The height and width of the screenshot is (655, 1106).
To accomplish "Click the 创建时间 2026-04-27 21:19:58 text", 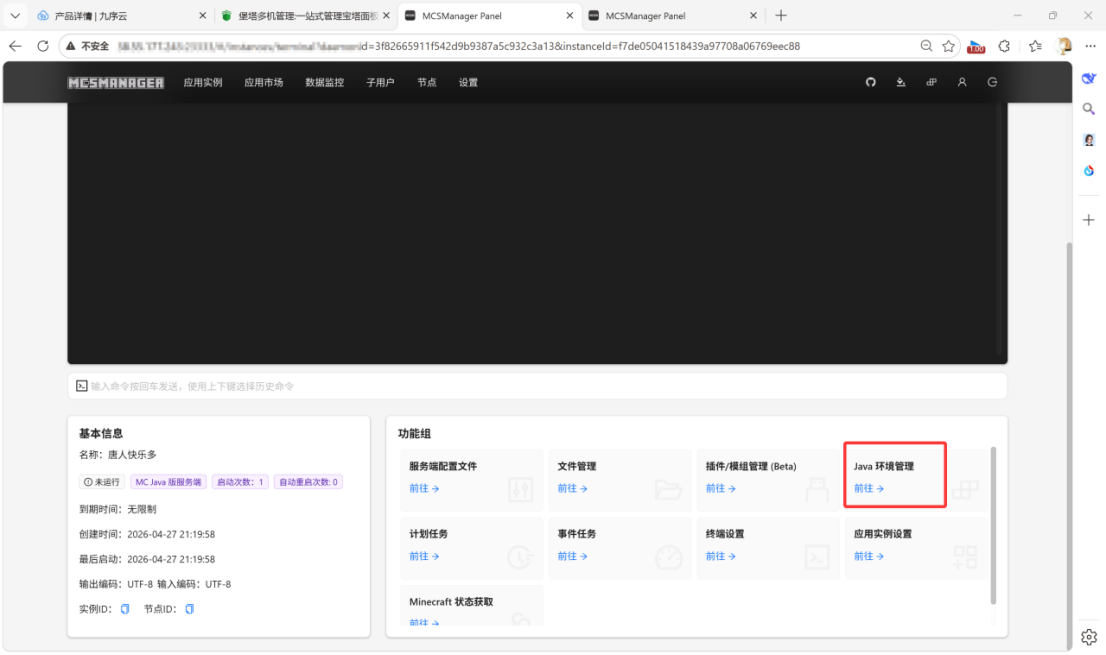I will point(147,534).
